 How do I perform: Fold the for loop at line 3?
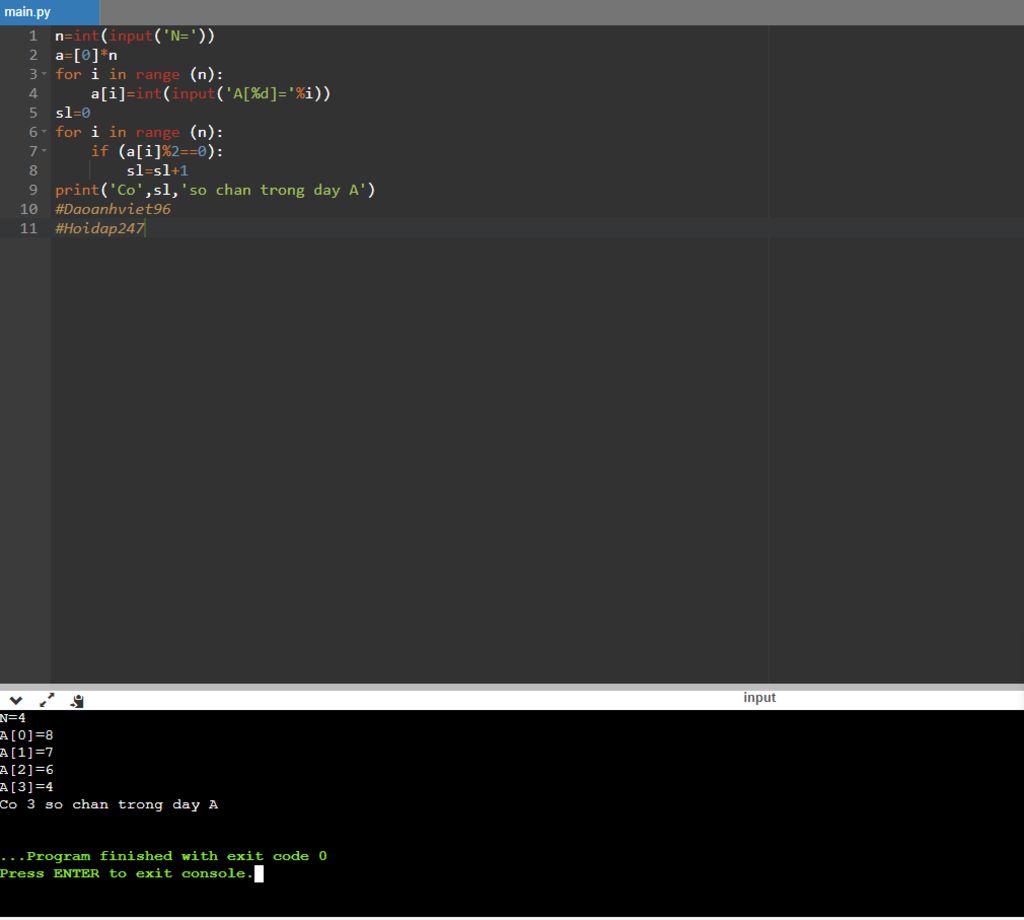pyautogui.click(x=45, y=75)
